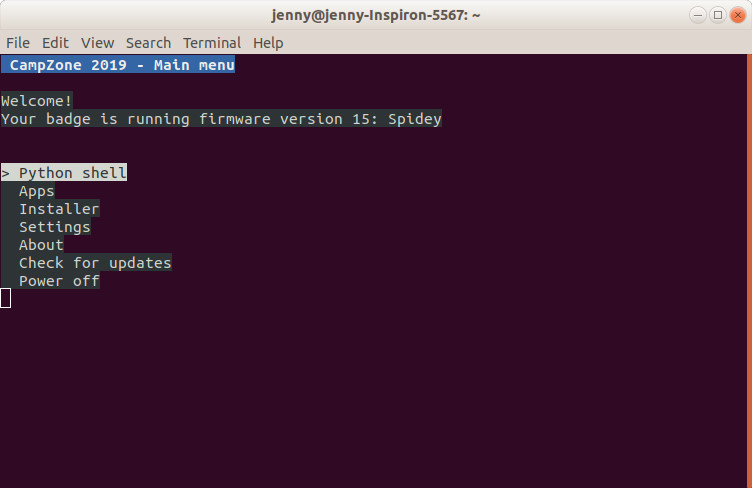
Task: Choose the Power off entry
Action: 58,281
